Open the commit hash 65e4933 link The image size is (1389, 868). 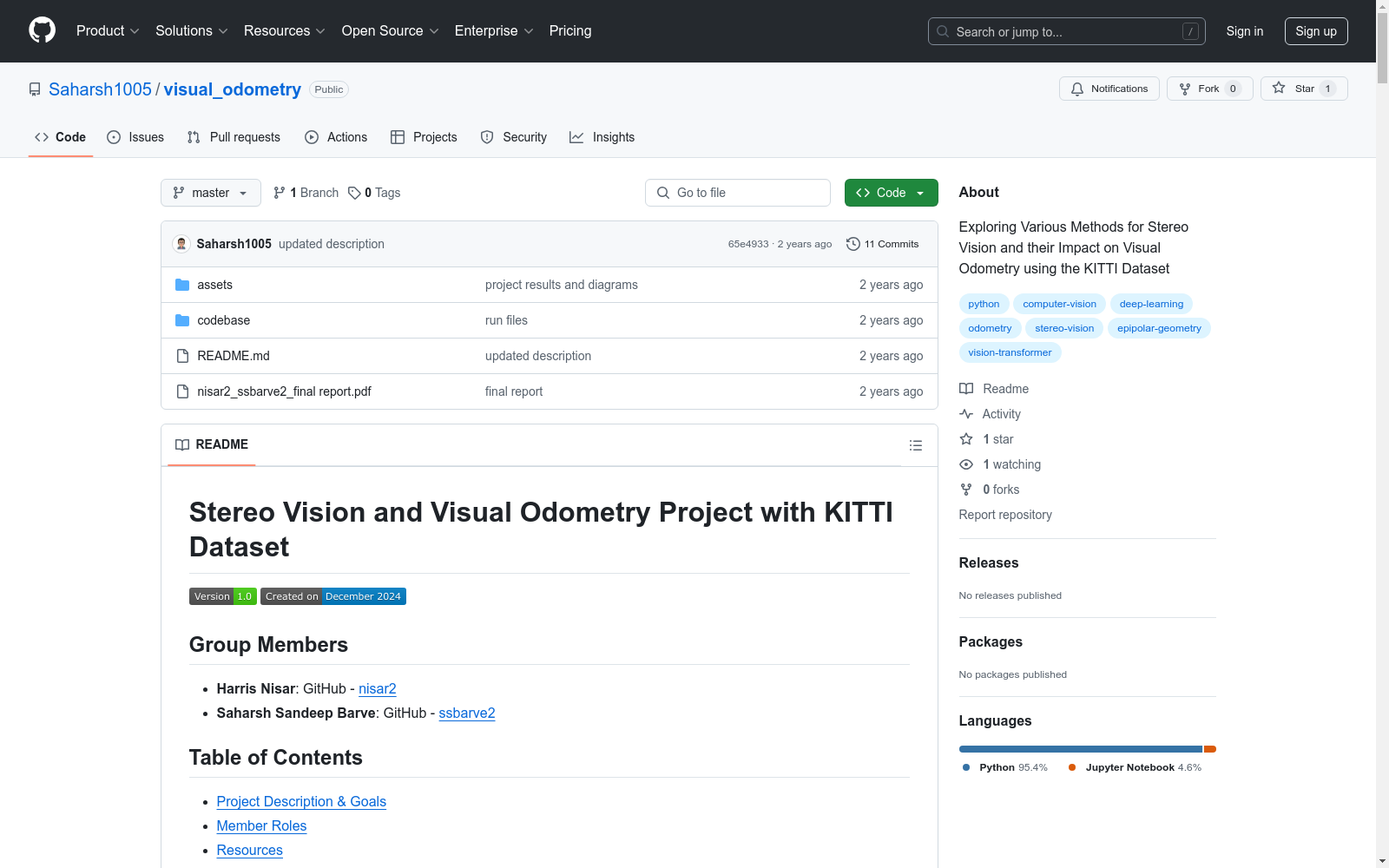(748, 244)
